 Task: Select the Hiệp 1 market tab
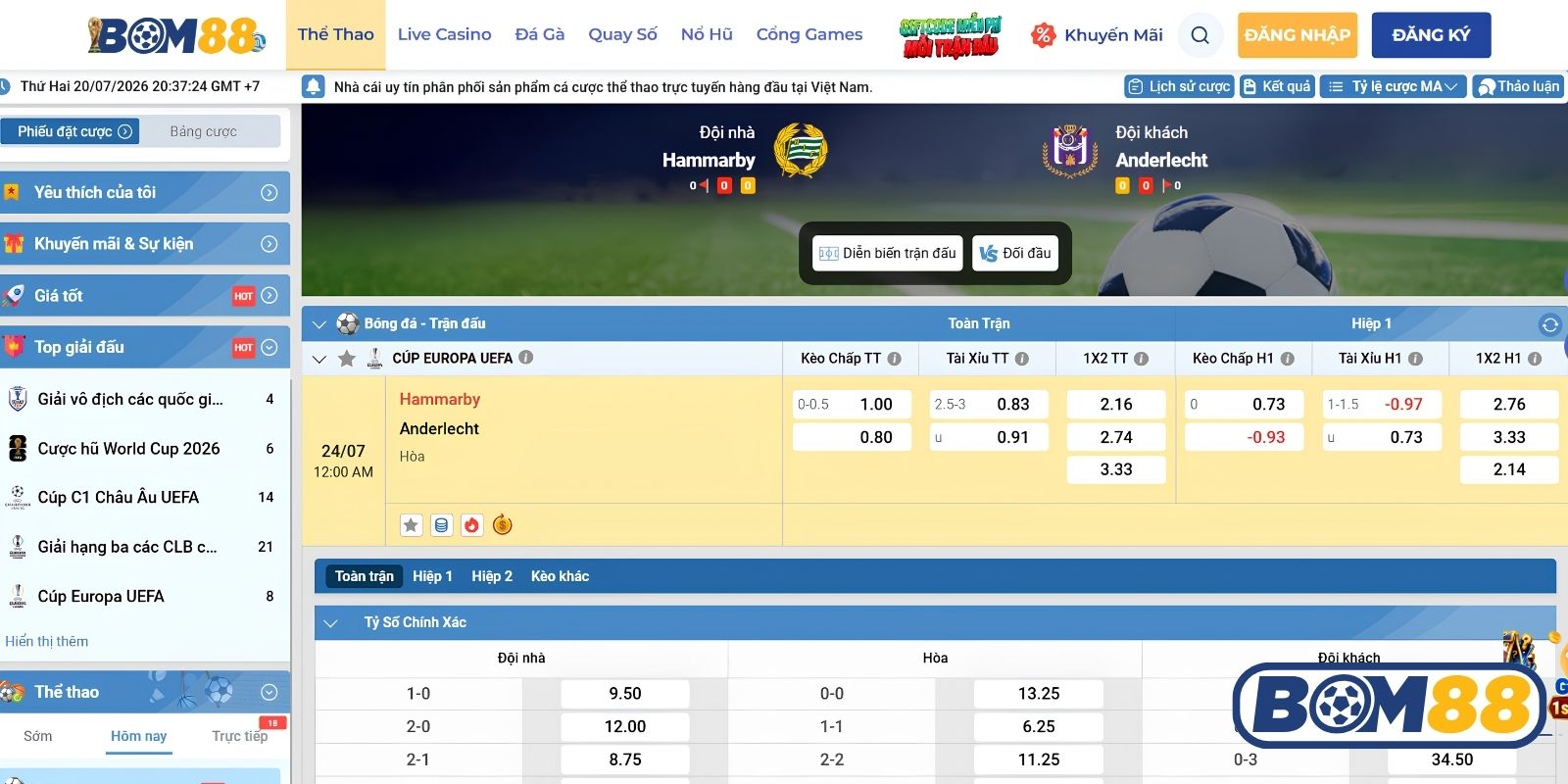(x=432, y=576)
